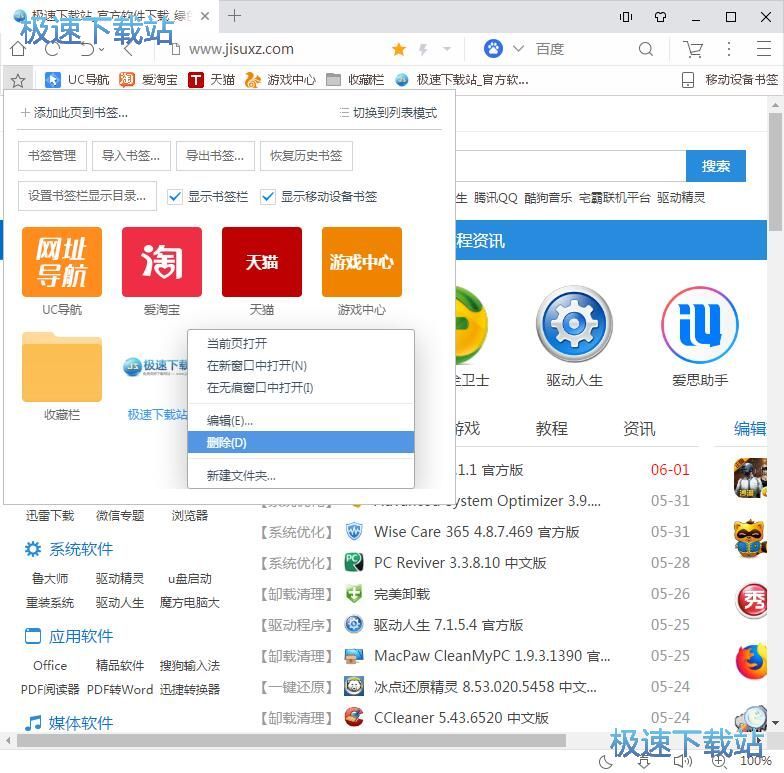Open the 天猫 dark red tile
Image resolution: width=784 pixels, height=773 pixels.
262,262
